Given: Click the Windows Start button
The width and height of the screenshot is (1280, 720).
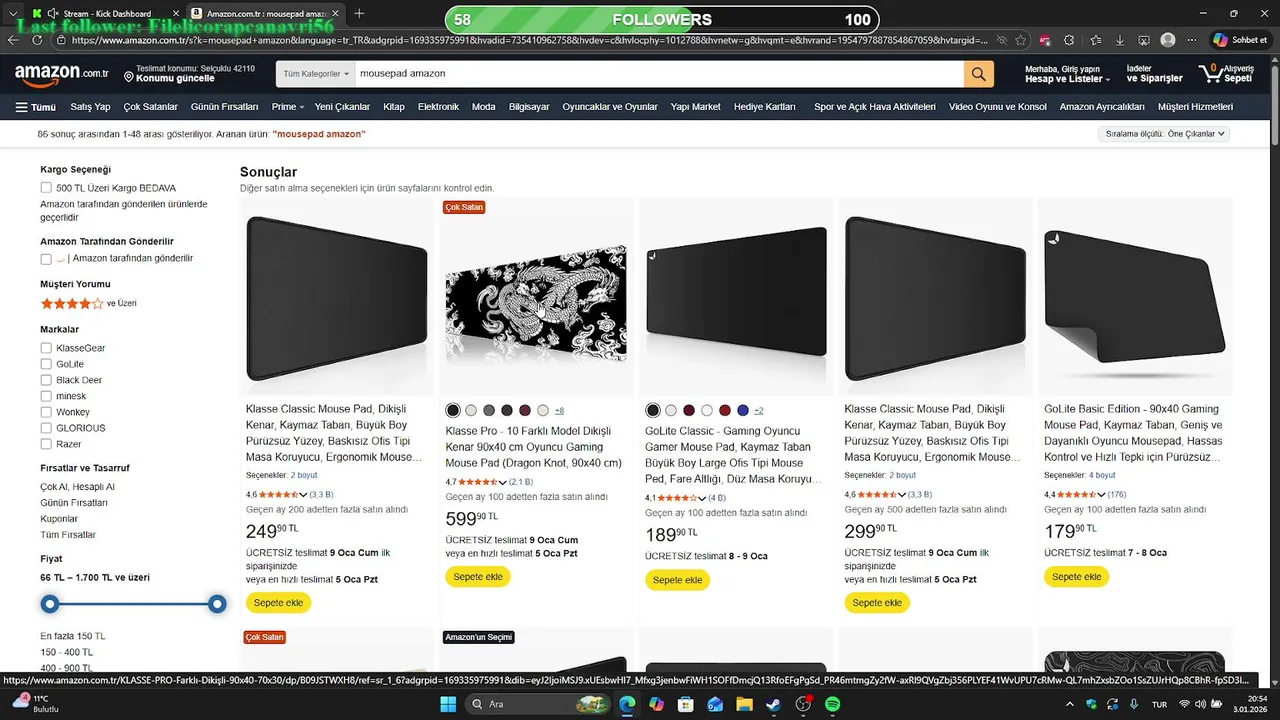Looking at the screenshot, I should [x=448, y=704].
